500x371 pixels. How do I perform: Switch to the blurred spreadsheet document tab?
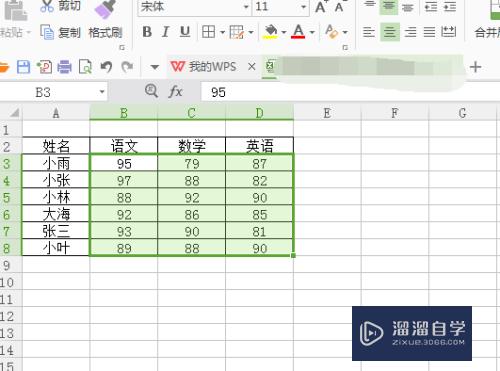(x=362, y=67)
